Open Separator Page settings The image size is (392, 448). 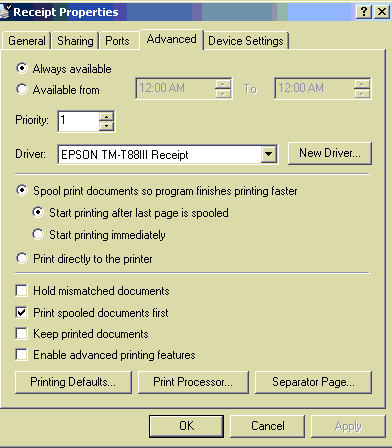click(313, 382)
